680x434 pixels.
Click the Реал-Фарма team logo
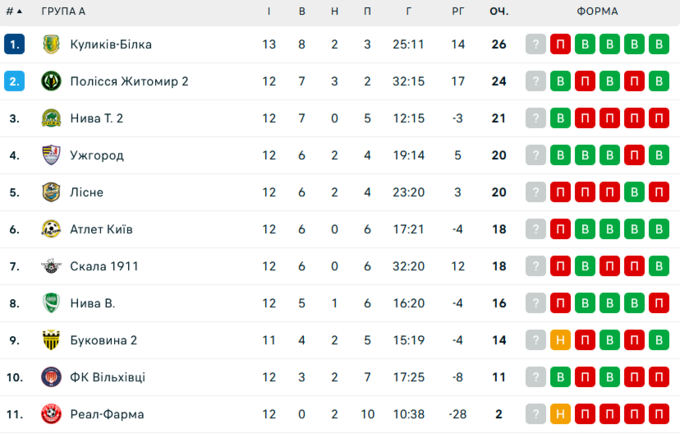52,414
